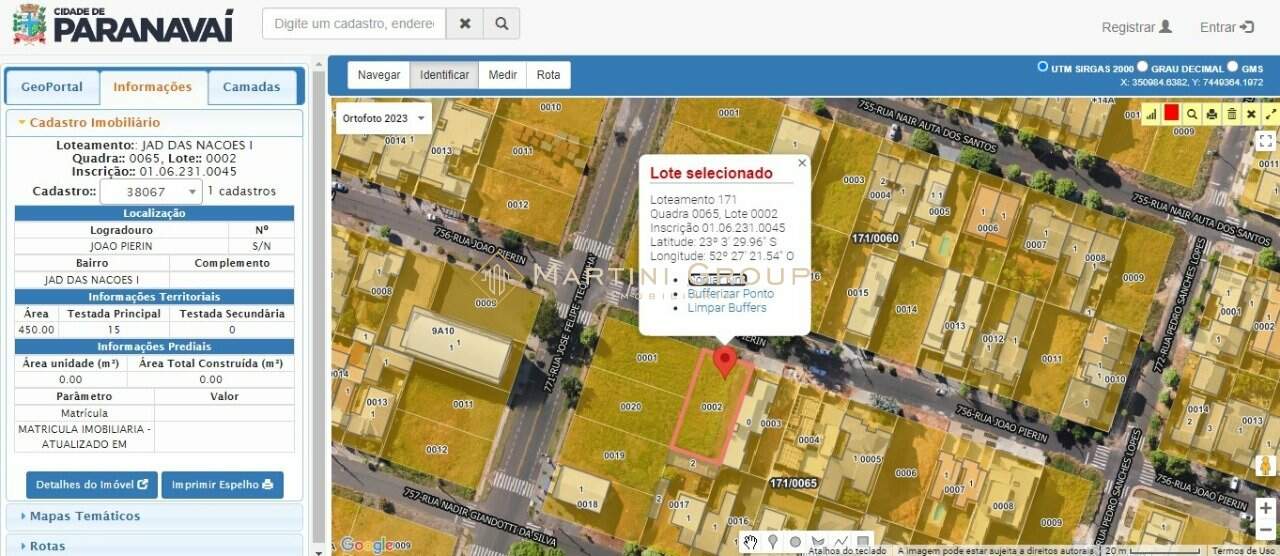Select the polygon drawing tool
Image resolution: width=1280 pixels, height=556 pixels.
pyautogui.click(x=818, y=542)
